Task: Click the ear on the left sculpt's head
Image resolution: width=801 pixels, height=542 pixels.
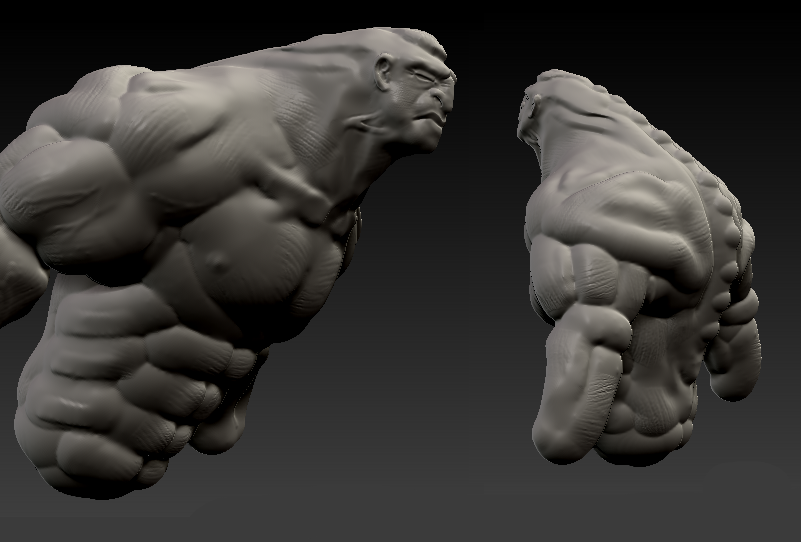Action: point(384,73)
